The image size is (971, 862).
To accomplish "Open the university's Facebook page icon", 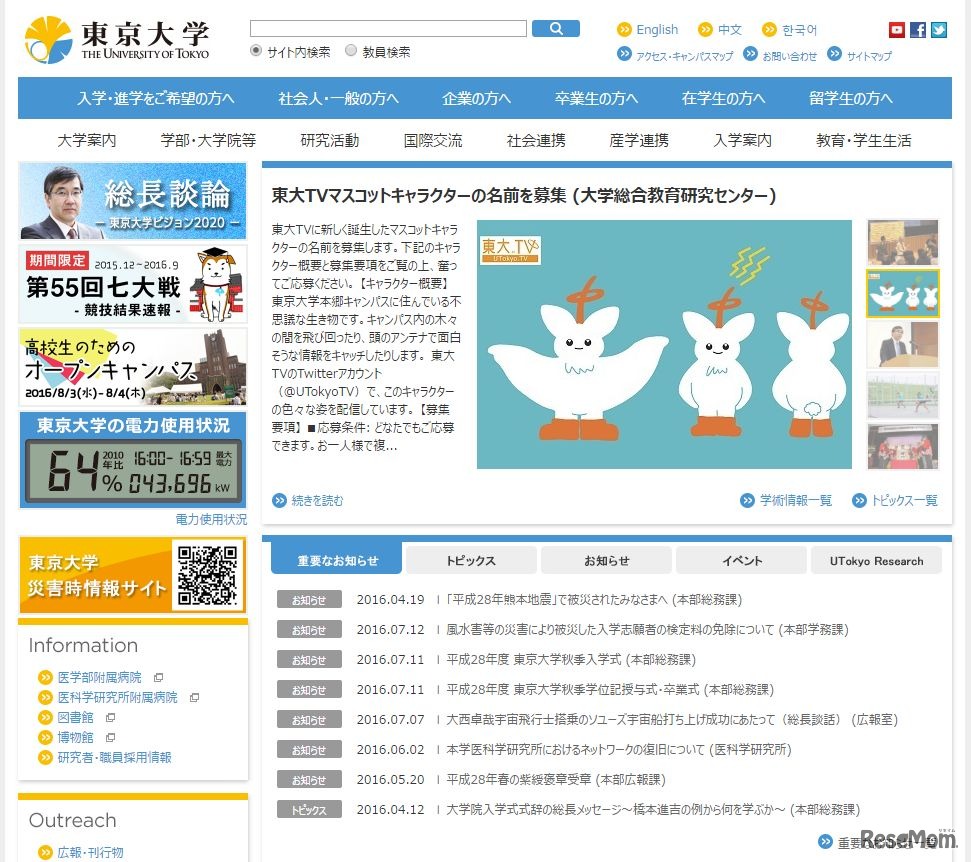I will [x=918, y=29].
